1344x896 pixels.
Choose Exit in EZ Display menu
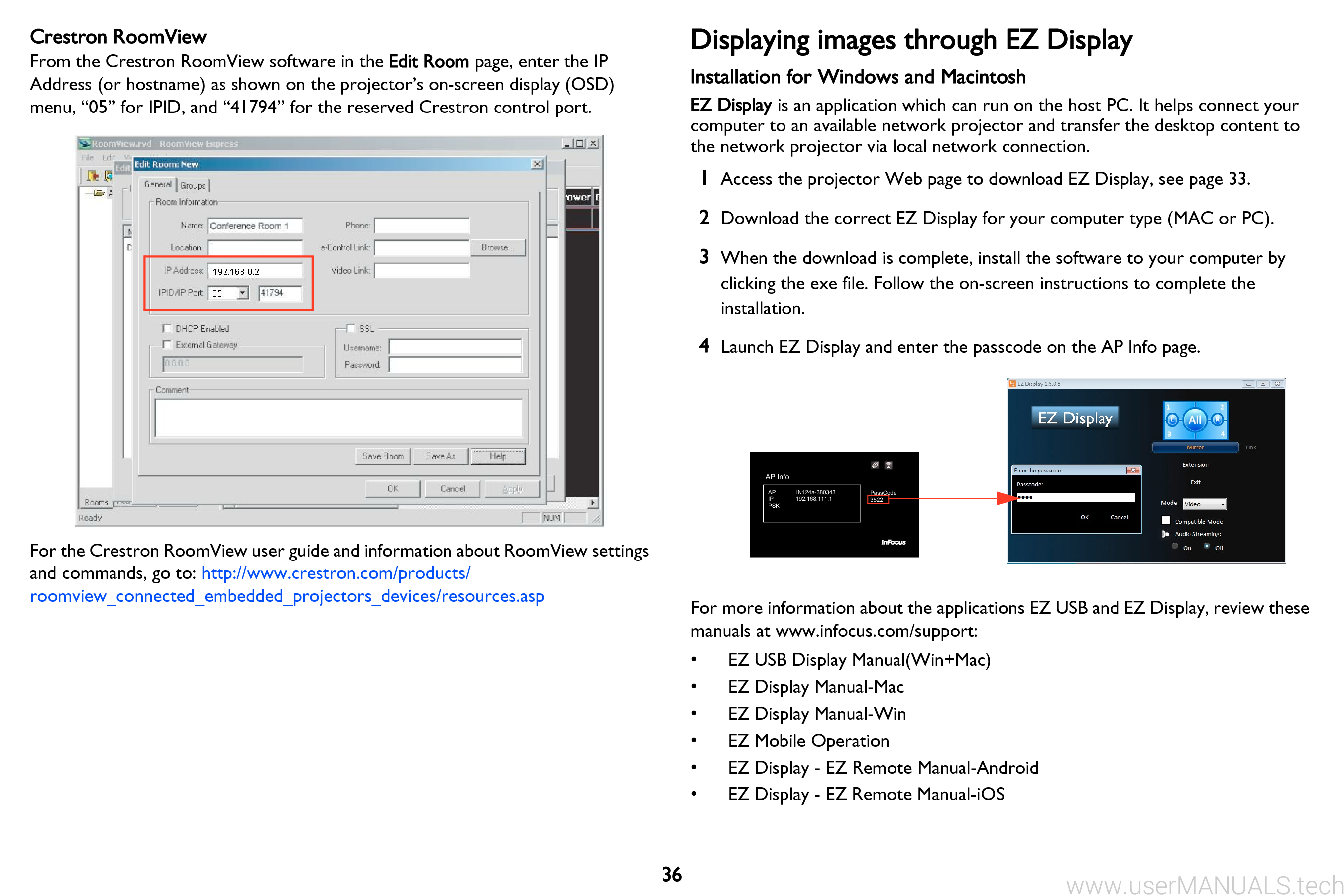point(1196,483)
